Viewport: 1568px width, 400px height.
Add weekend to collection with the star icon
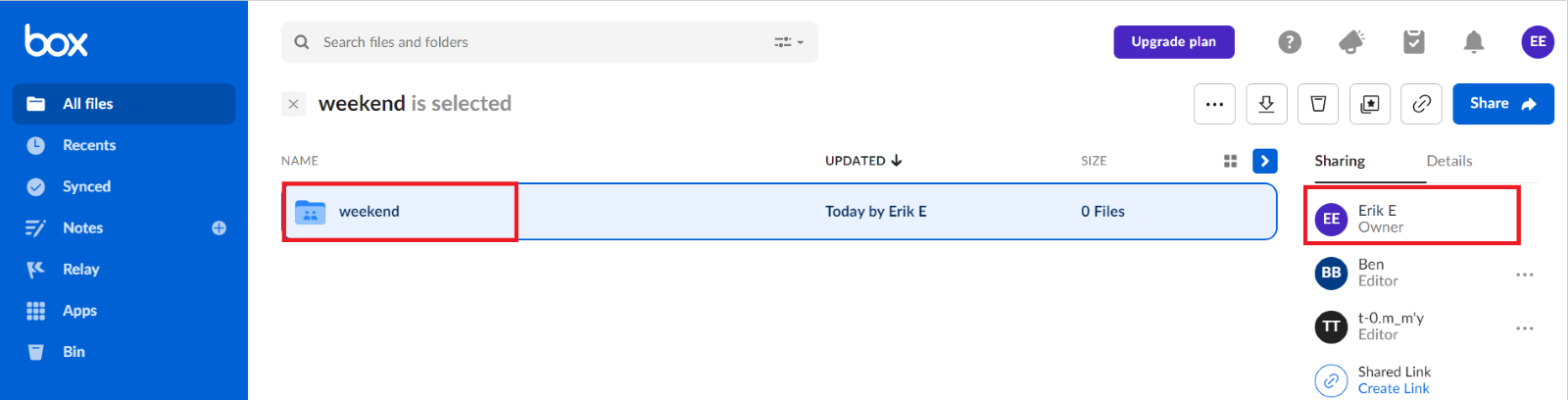(x=1370, y=104)
